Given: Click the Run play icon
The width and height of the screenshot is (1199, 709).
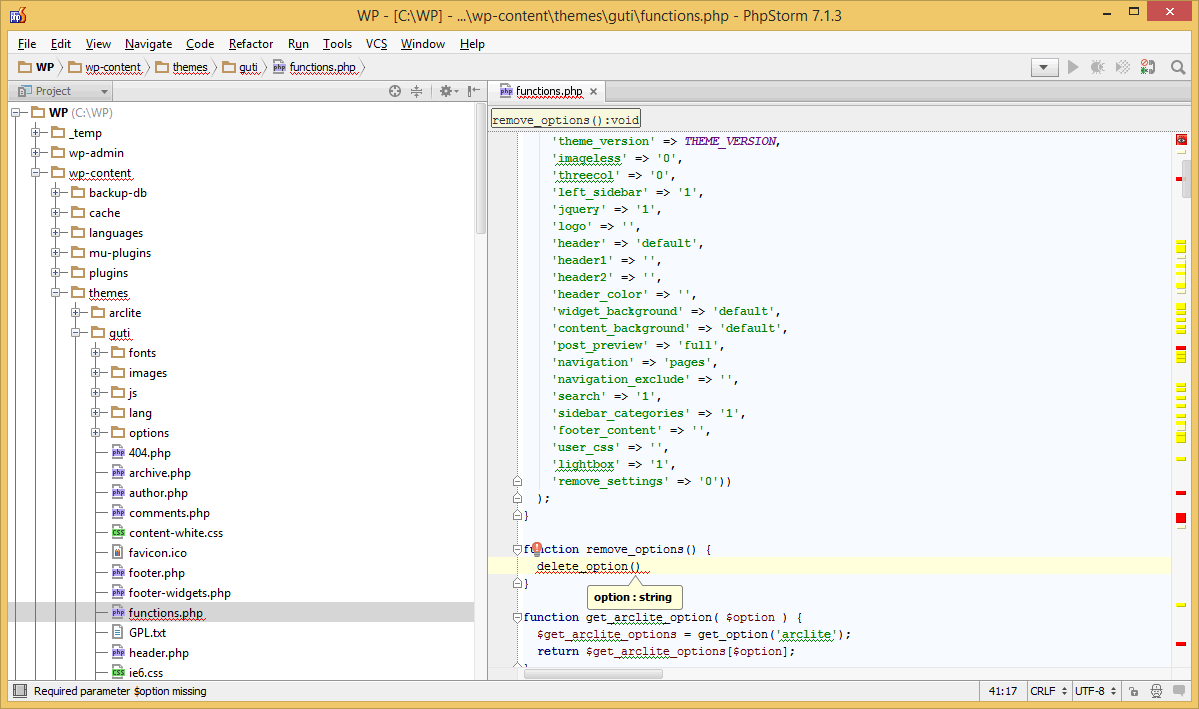Looking at the screenshot, I should tap(1072, 67).
